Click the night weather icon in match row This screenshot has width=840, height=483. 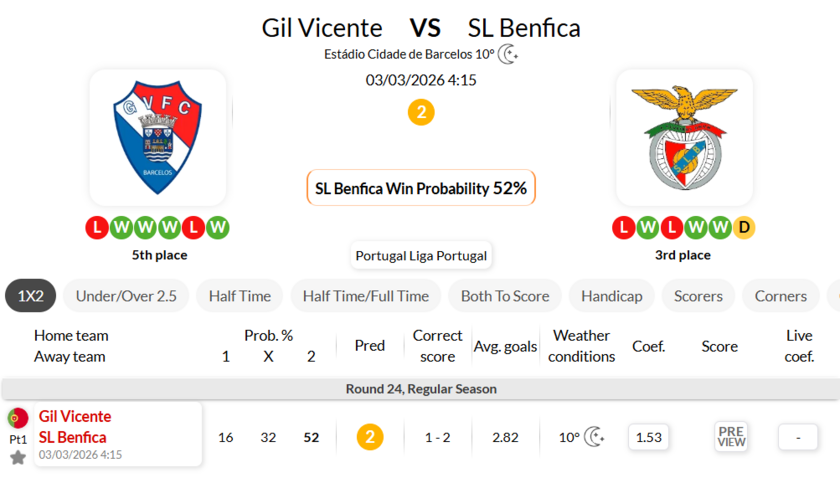[595, 437]
